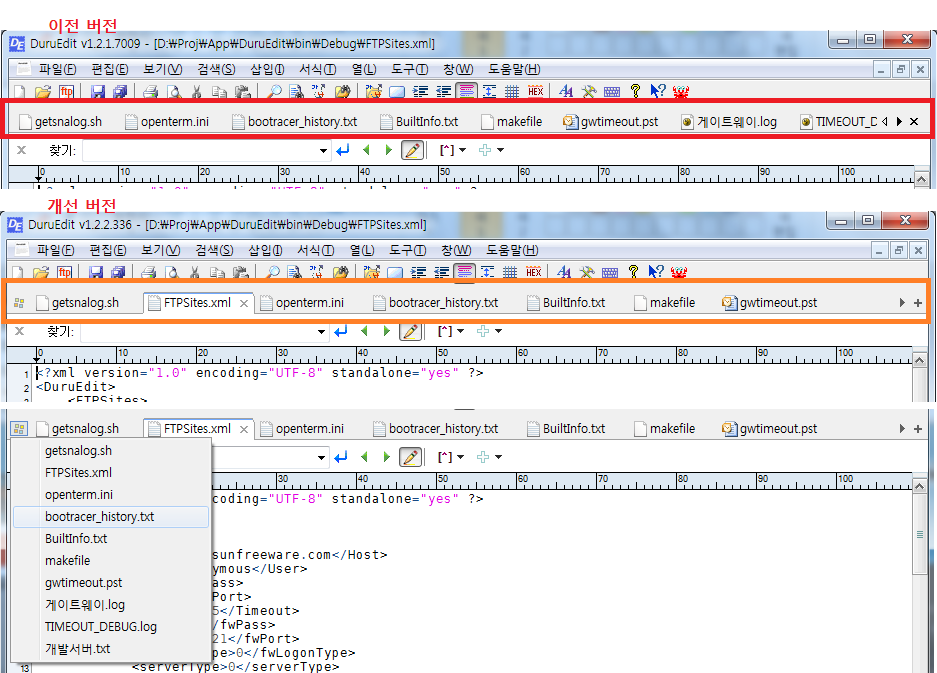Screen dimensions: 937x673
Task: Click the hammer-and-wrench Tools icon in the v1.2.1.7009 toolbar
Action: click(589, 91)
